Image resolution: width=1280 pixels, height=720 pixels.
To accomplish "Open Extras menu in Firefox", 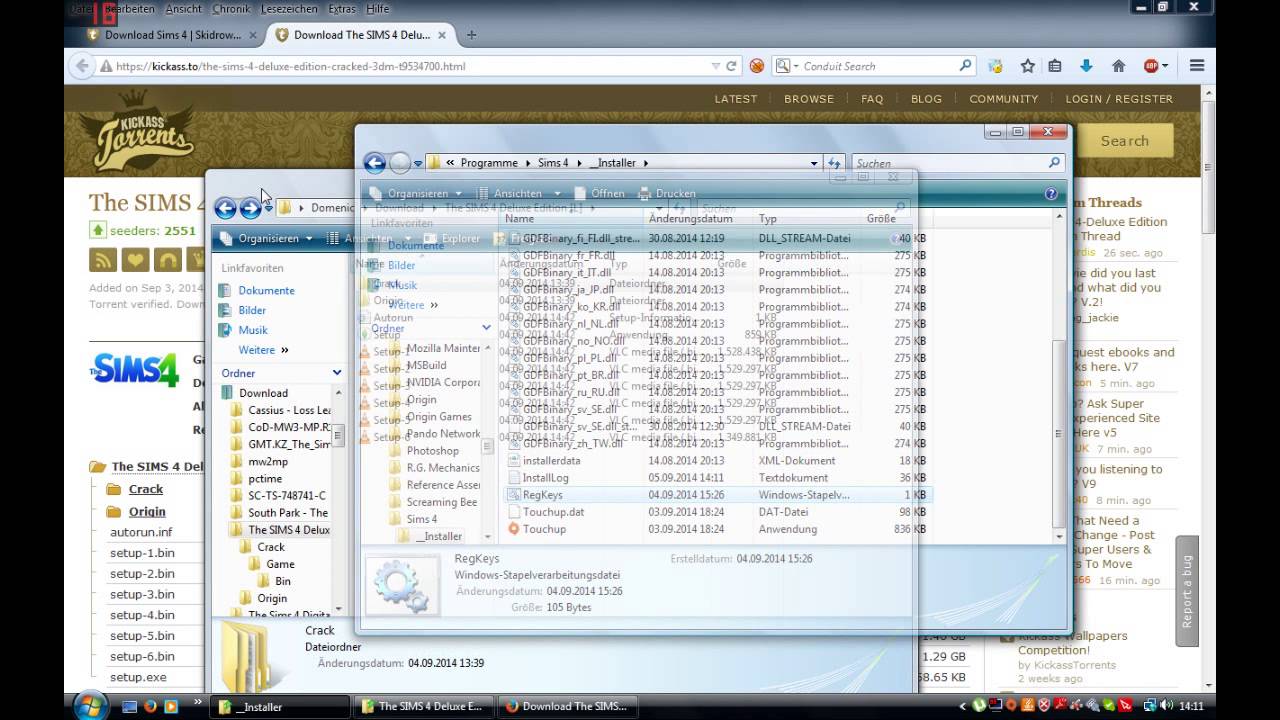I will [342, 8].
